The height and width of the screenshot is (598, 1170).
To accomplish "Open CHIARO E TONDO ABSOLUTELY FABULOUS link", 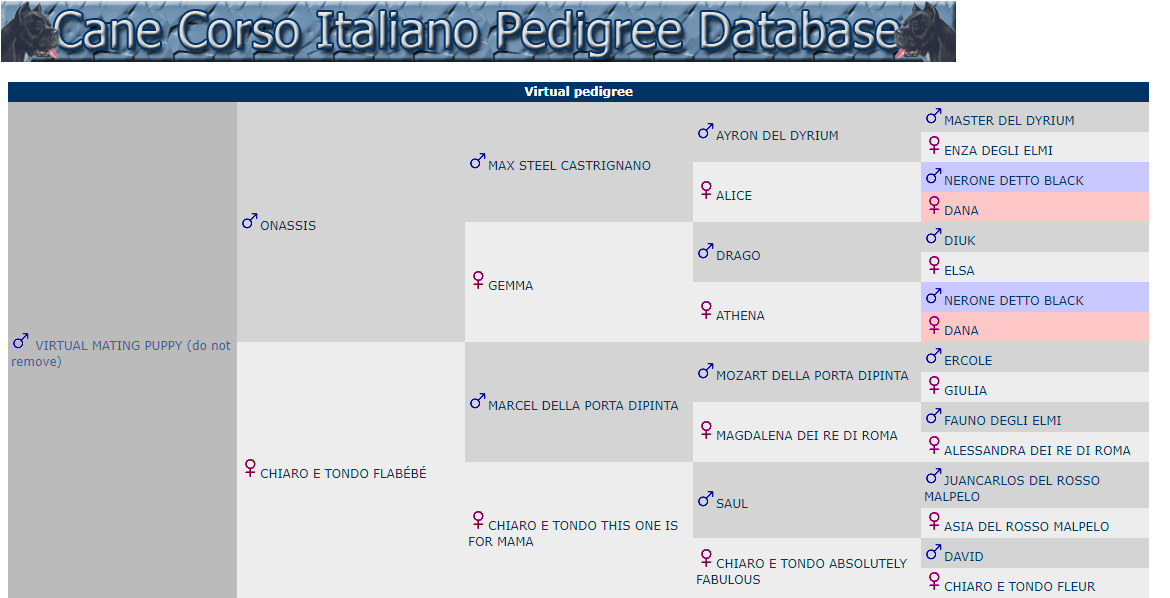I will (x=801, y=571).
